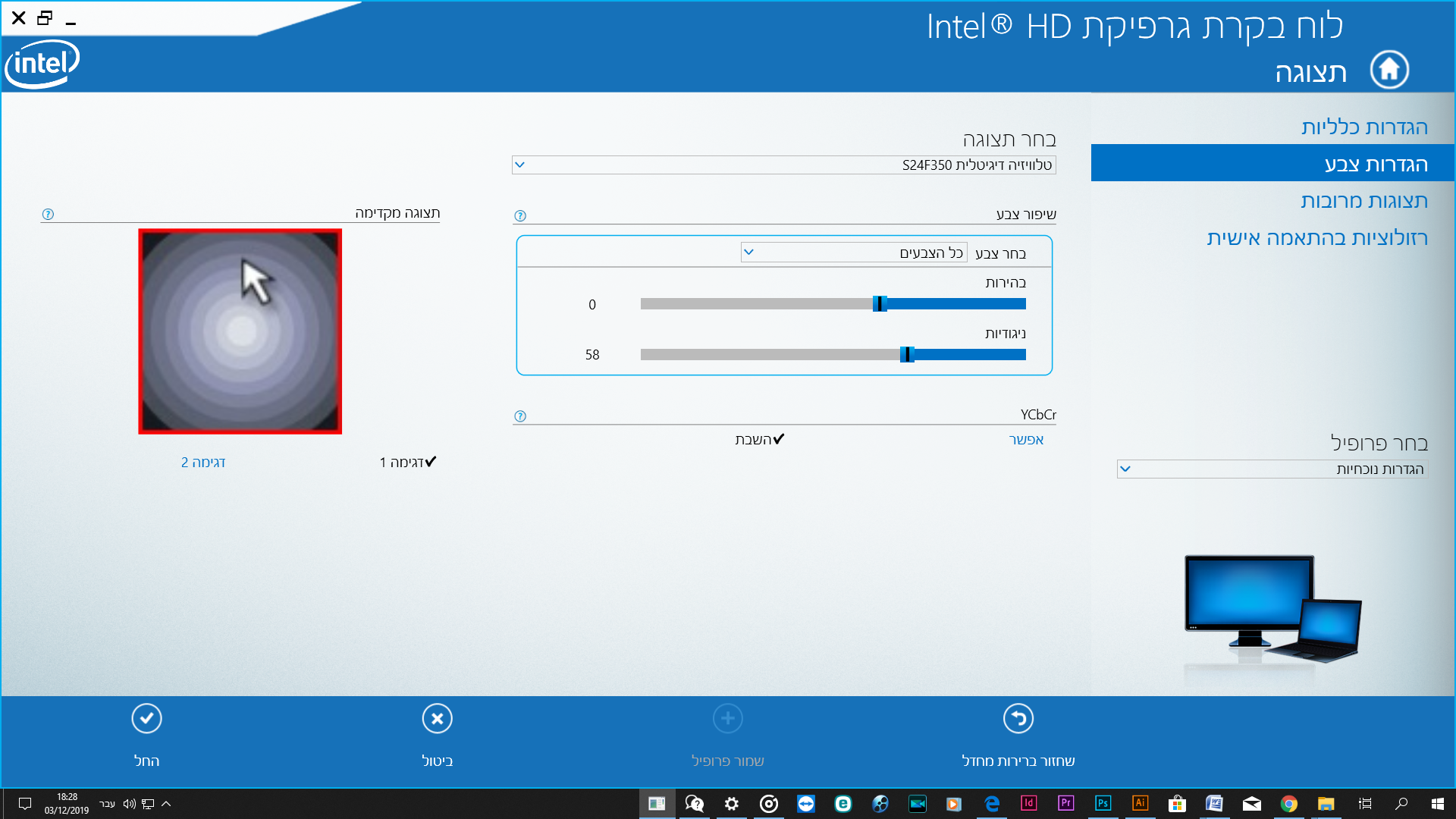Choose preview sample 2 (דגימה 2)
Viewport: 1456px width, 819px height.
click(203, 463)
